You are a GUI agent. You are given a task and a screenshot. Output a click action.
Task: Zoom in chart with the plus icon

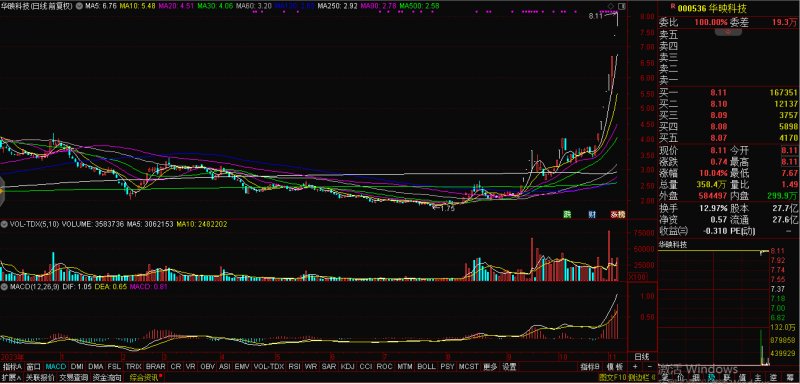635,367
